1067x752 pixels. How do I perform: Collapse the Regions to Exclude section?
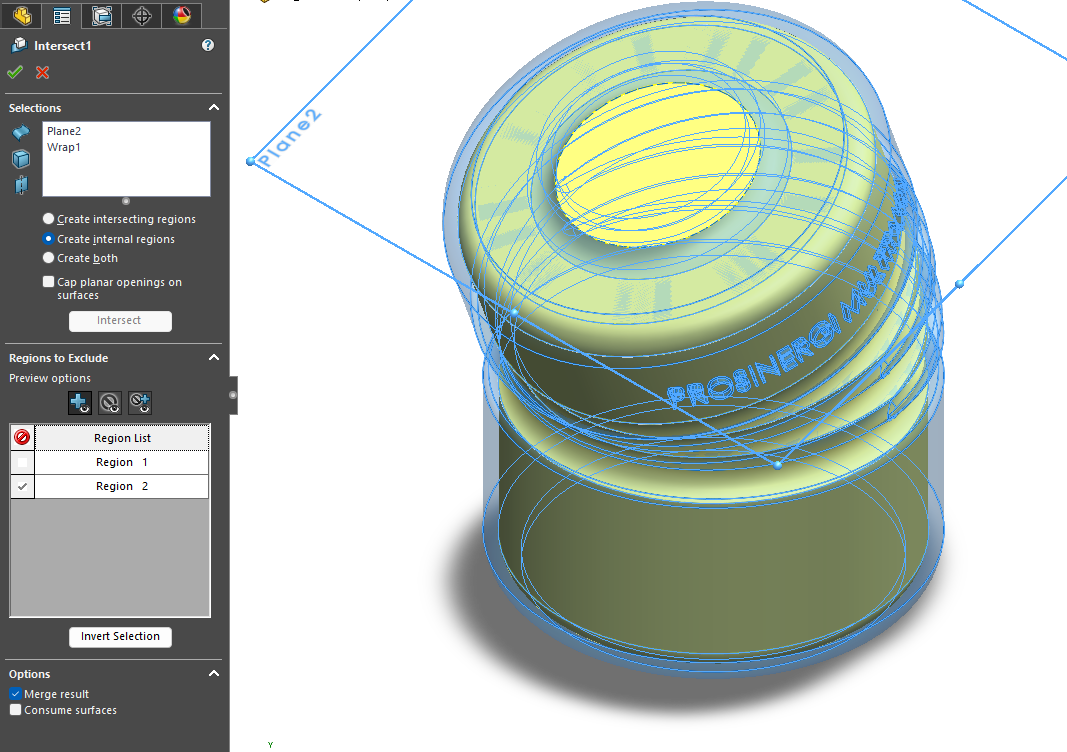(x=213, y=358)
